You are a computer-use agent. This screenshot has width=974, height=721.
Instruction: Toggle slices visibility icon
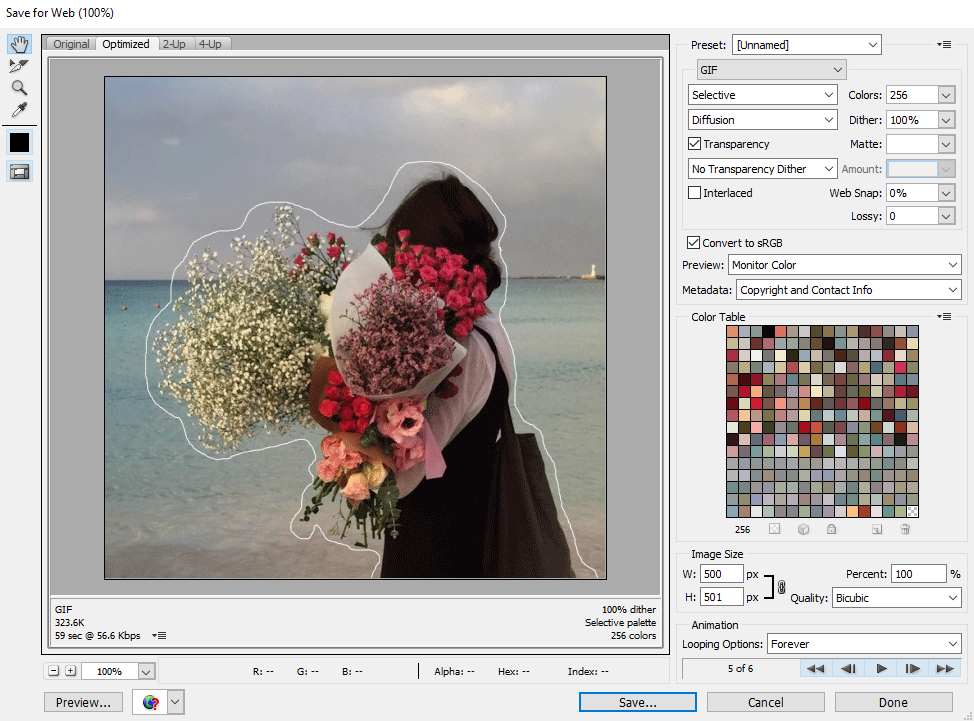point(19,171)
